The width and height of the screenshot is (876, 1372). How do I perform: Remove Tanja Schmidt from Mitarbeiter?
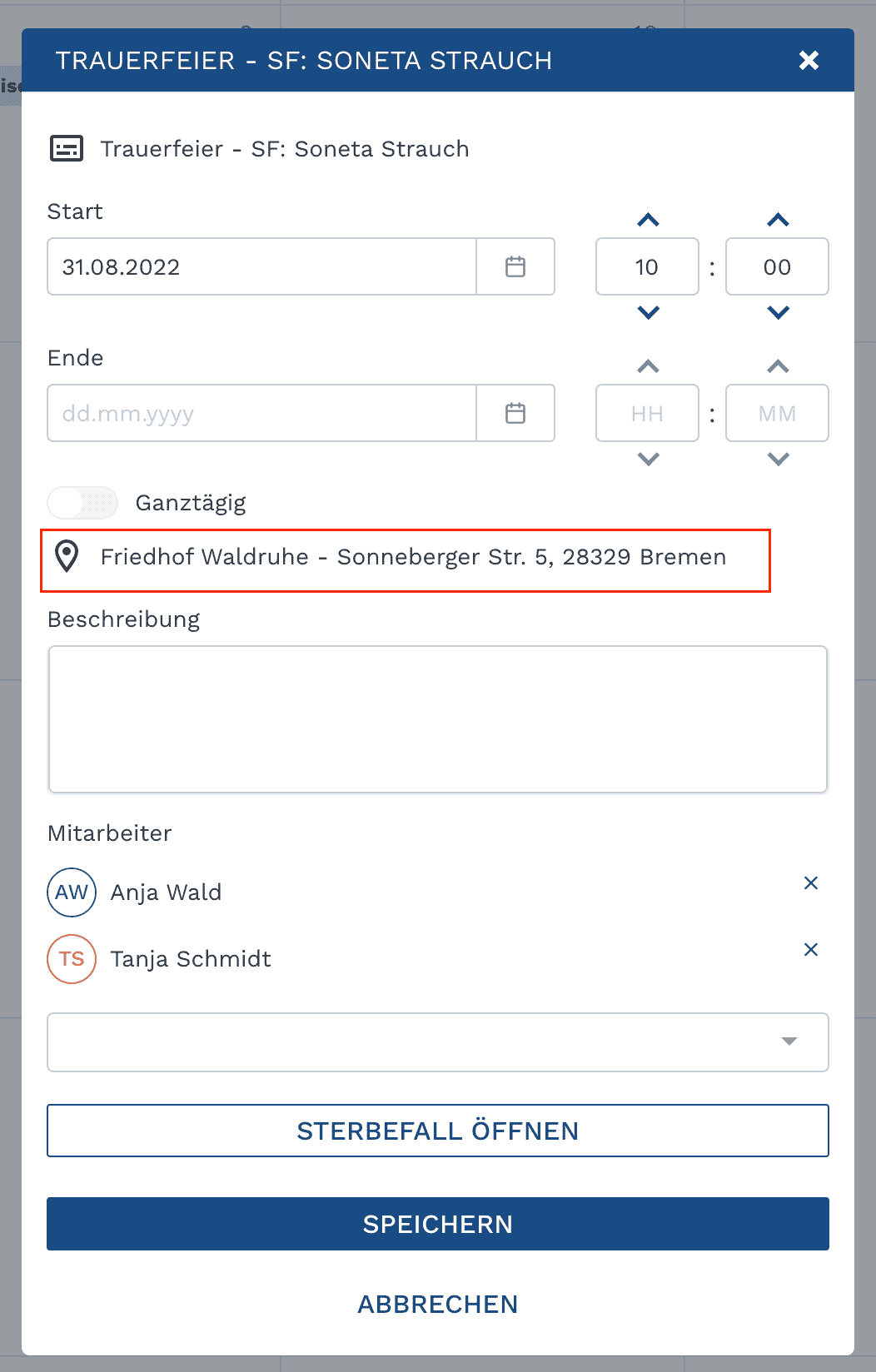811,949
